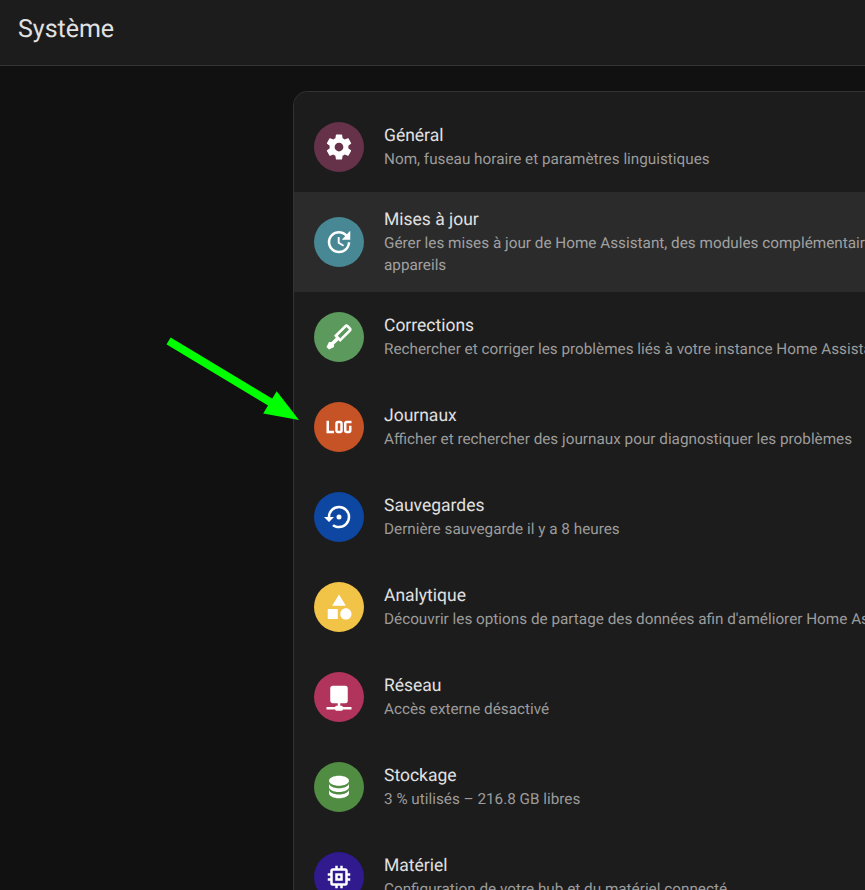Click the gear icon for Général
This screenshot has height=890, width=865.
point(339,147)
